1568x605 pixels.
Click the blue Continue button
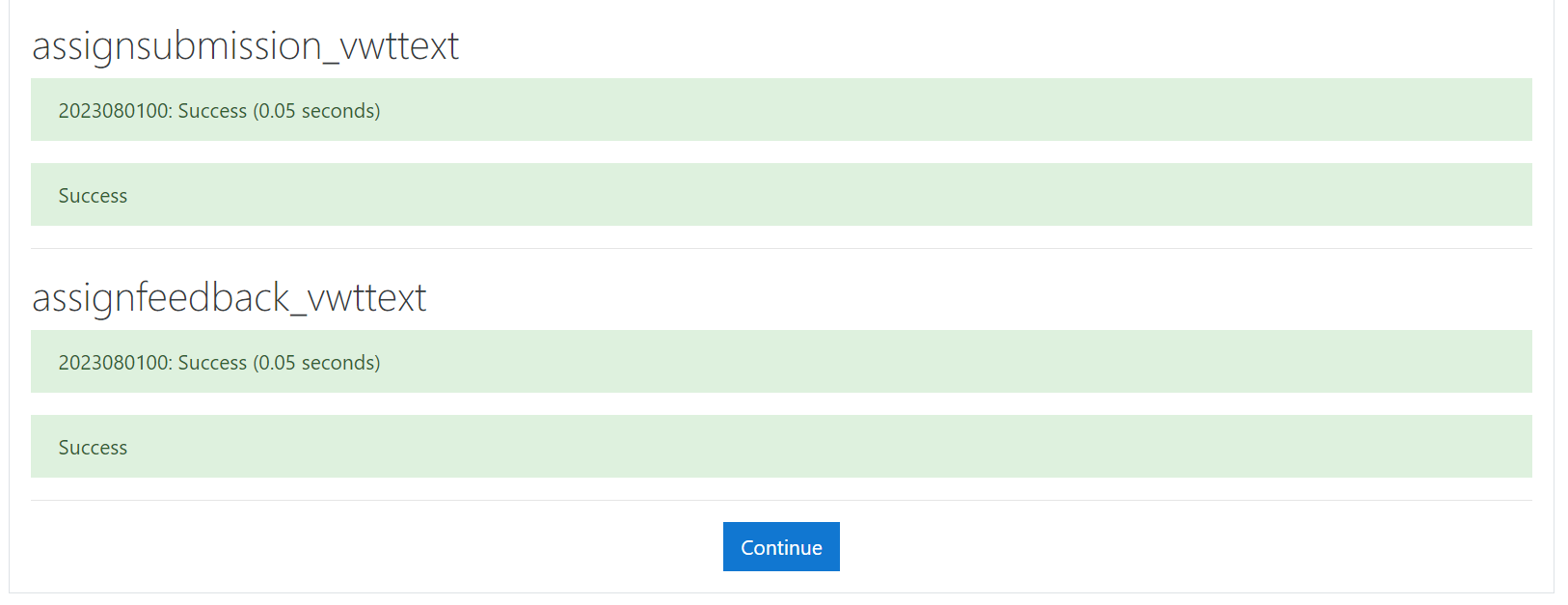[781, 547]
